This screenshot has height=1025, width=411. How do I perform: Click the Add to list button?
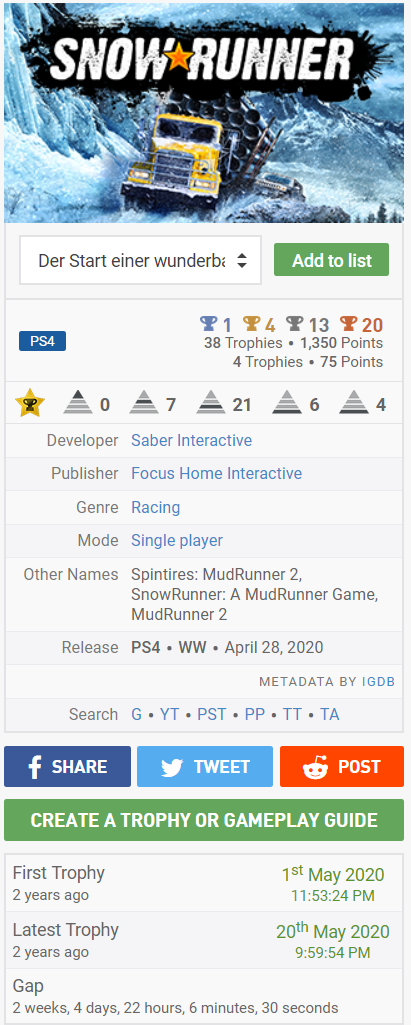coord(331,260)
